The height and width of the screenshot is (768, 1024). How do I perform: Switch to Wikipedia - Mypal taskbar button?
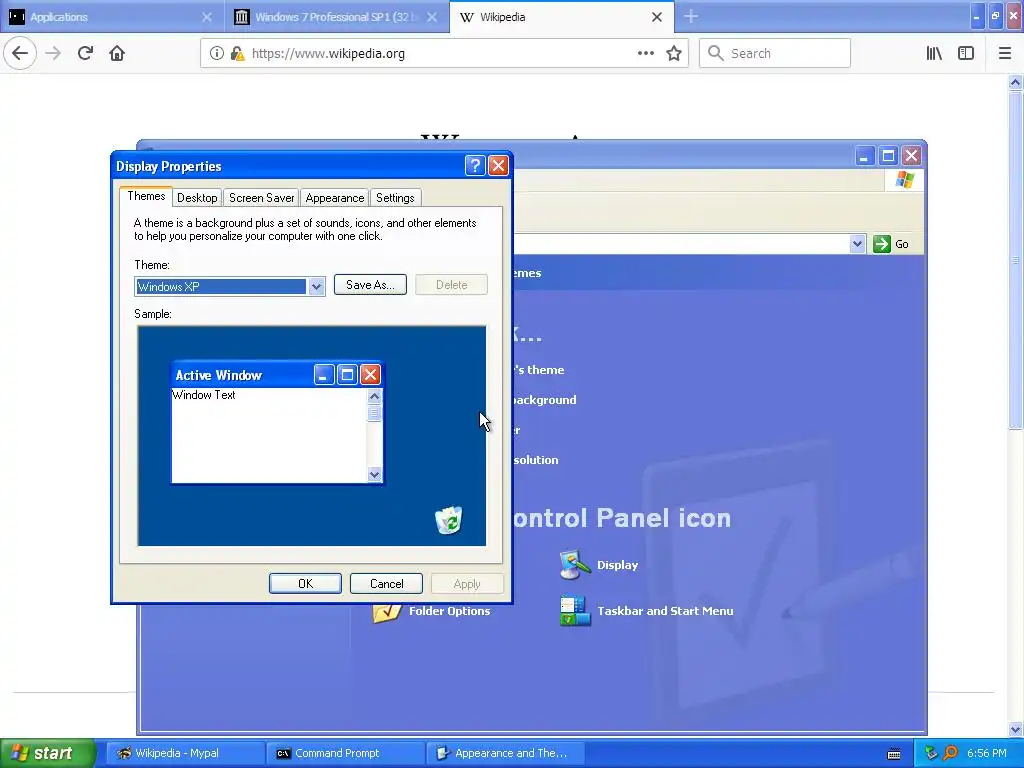coord(185,753)
